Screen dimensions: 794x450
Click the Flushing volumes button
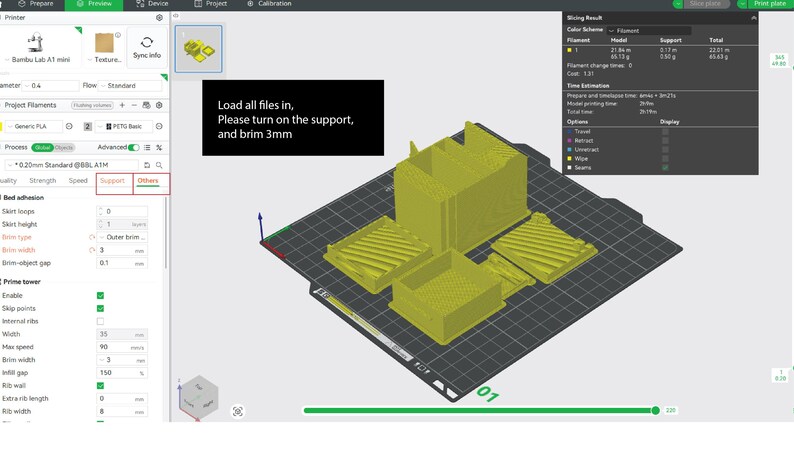click(92, 105)
